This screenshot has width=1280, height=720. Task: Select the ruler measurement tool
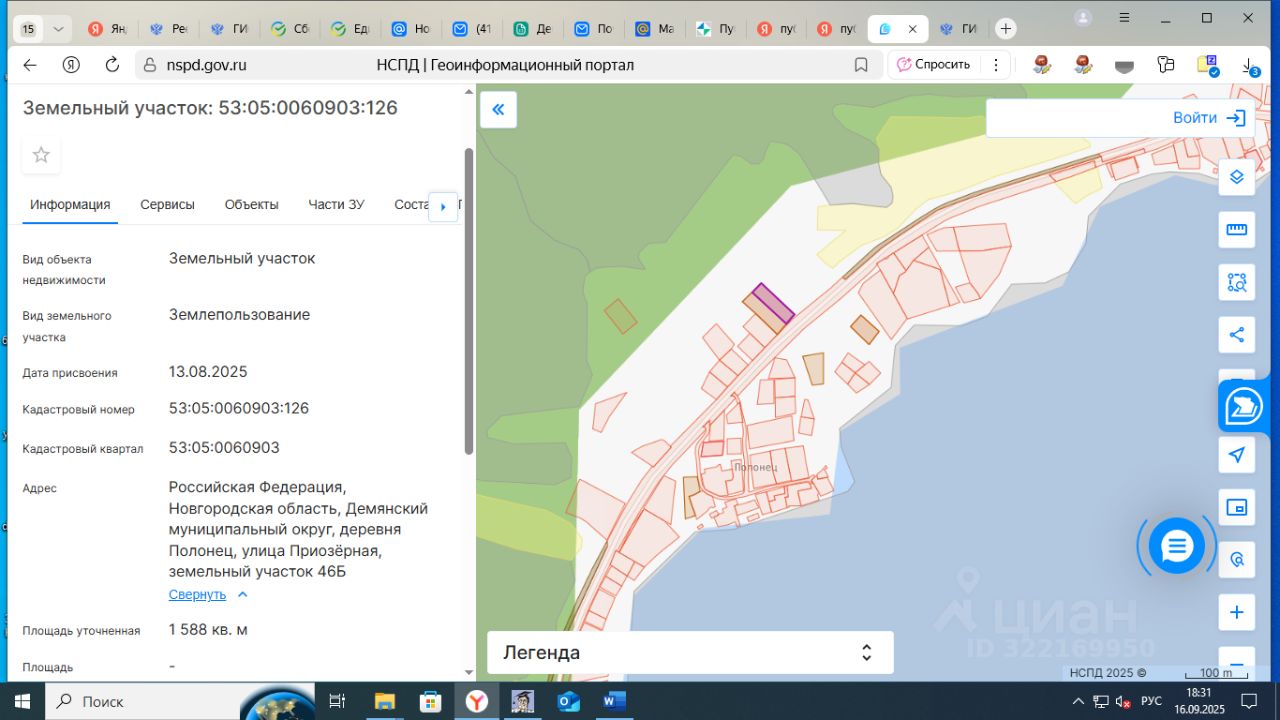coord(1237,230)
